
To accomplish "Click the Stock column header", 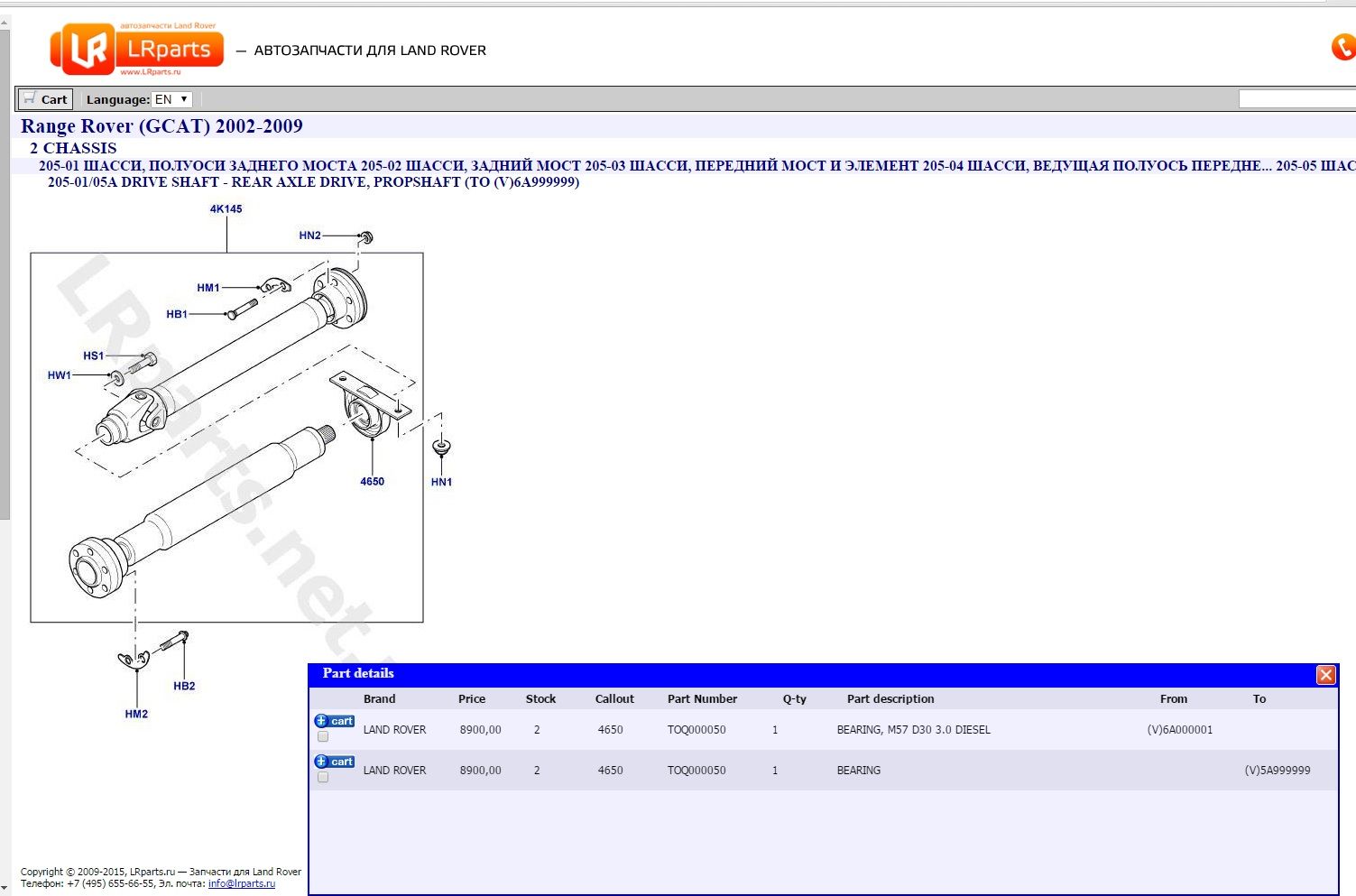I will [540, 699].
